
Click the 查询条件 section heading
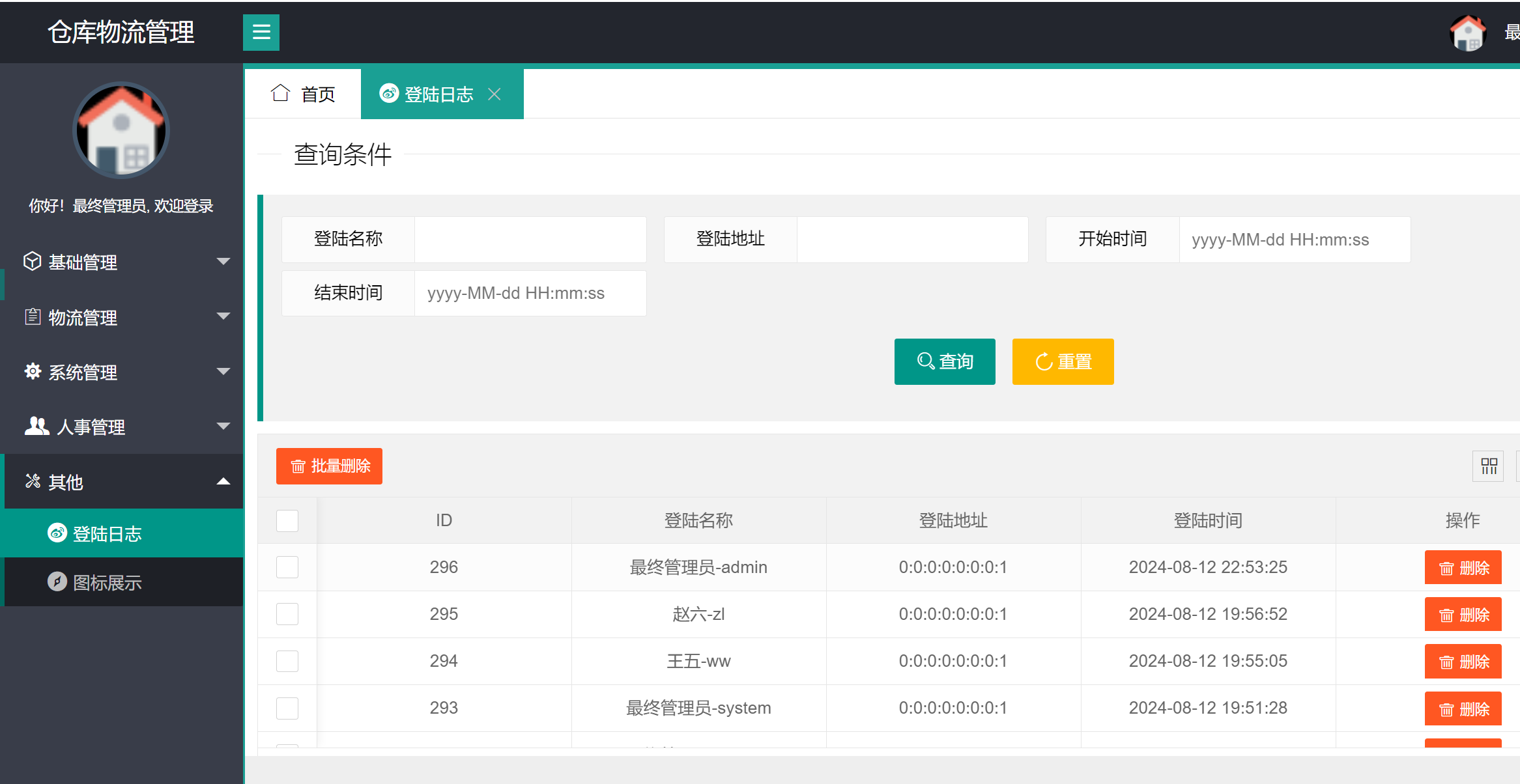coord(343,154)
